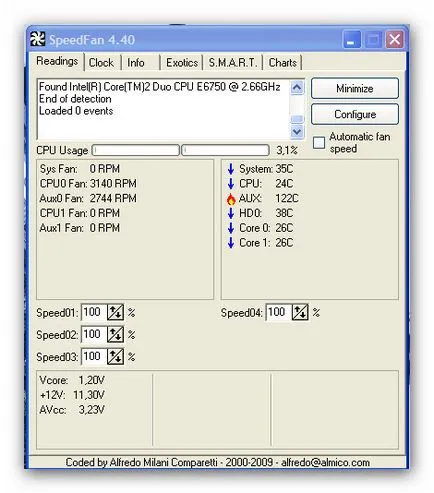Click the arrow icon beside Core 1 reading
This screenshot has height=493, width=434.
pos(231,243)
